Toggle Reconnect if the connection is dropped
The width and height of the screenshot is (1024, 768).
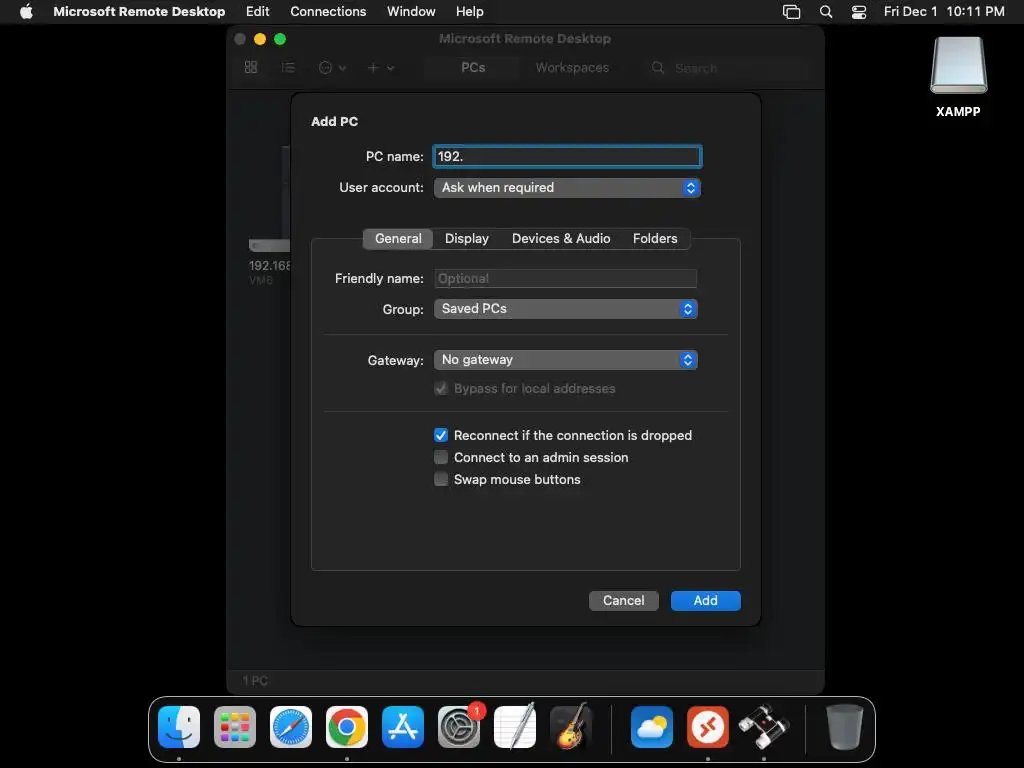pos(441,435)
